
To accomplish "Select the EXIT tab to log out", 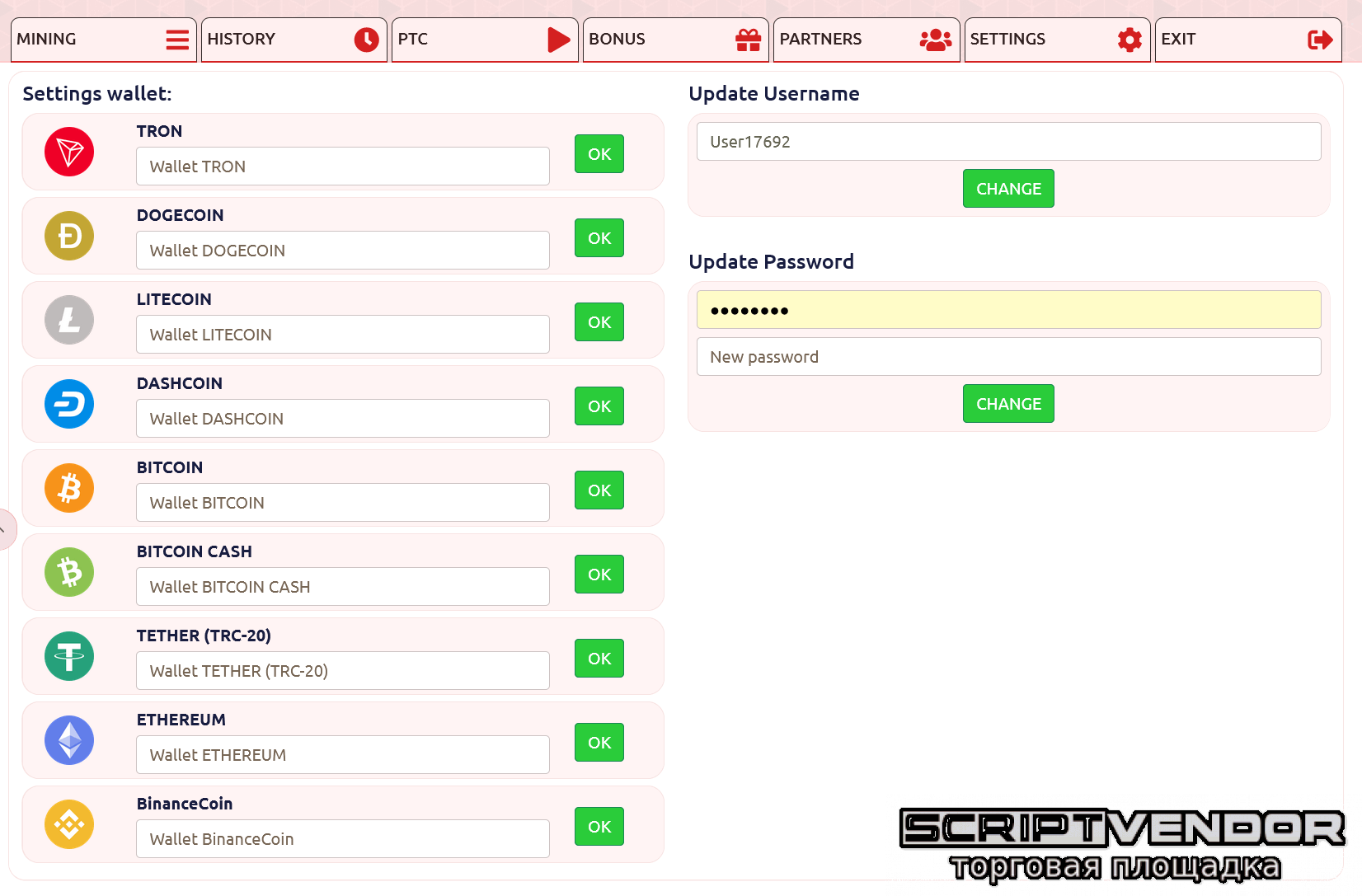I will (x=1248, y=40).
